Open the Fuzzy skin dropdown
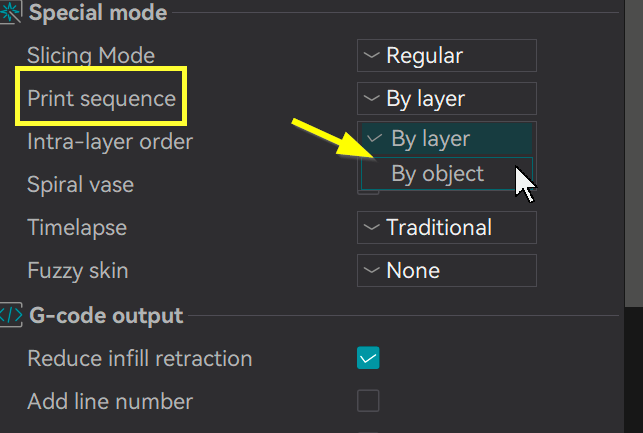Screen dimensions: 643x433 (446, 270)
